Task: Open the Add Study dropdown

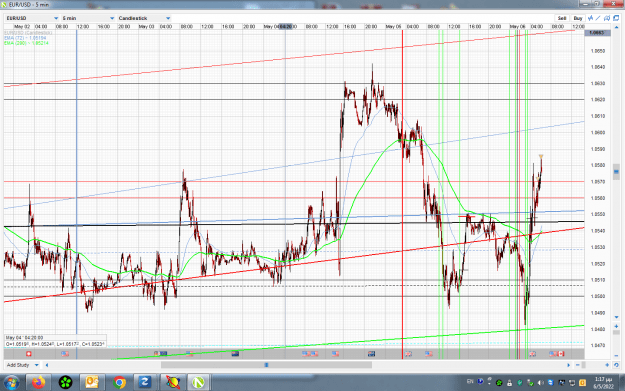Action: tap(22, 365)
